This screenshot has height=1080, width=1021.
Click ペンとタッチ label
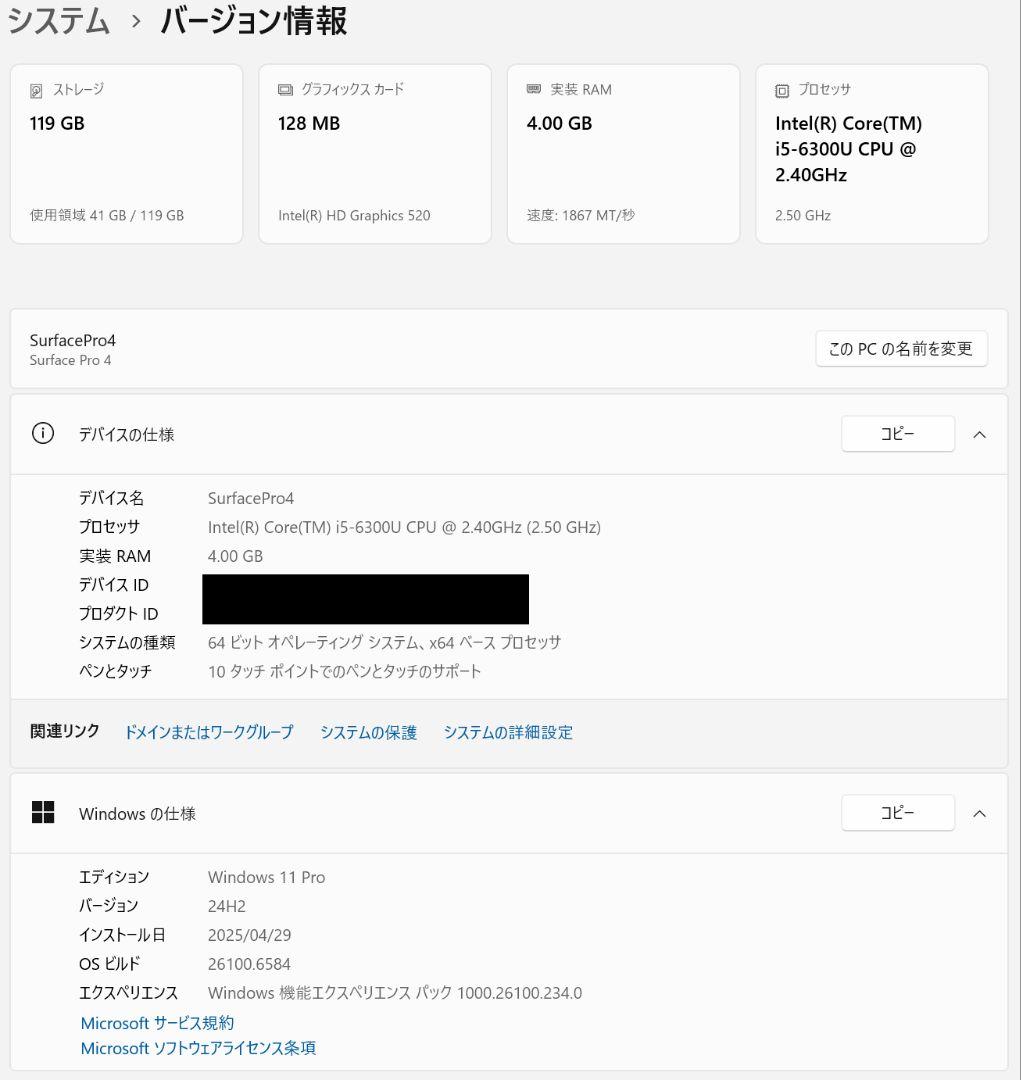(x=115, y=672)
